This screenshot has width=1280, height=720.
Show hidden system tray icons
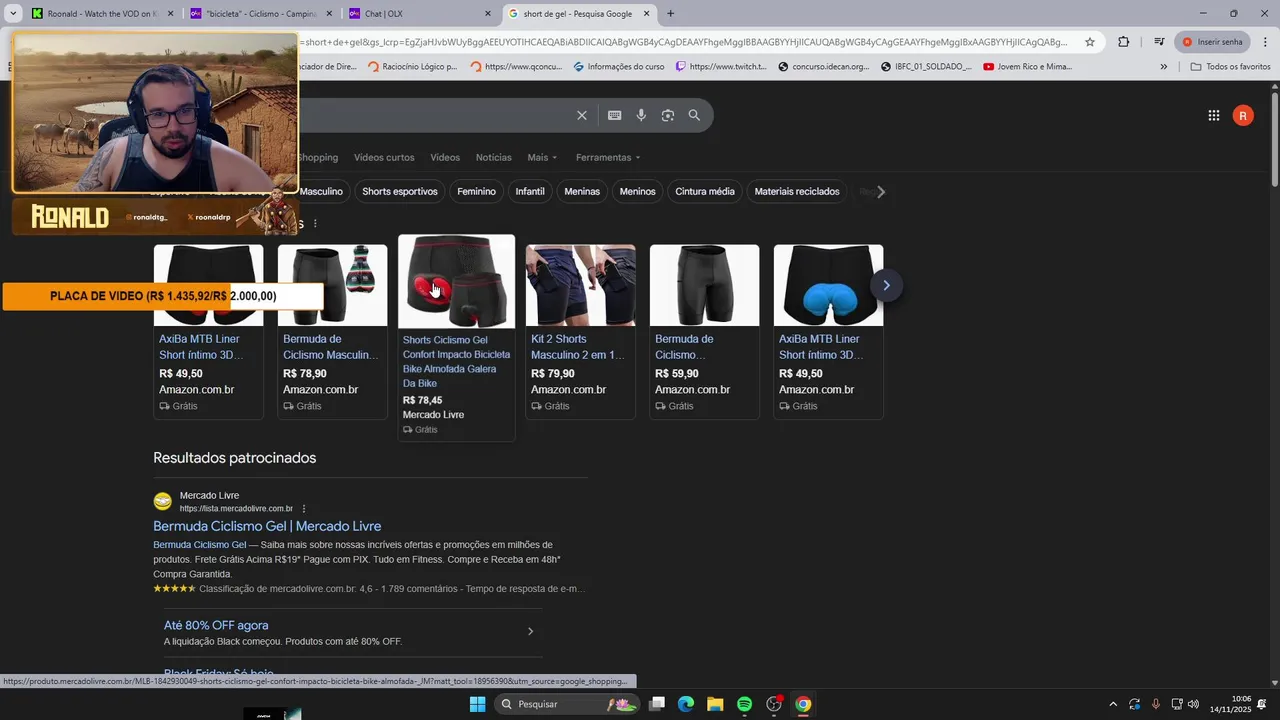[x=1113, y=704]
